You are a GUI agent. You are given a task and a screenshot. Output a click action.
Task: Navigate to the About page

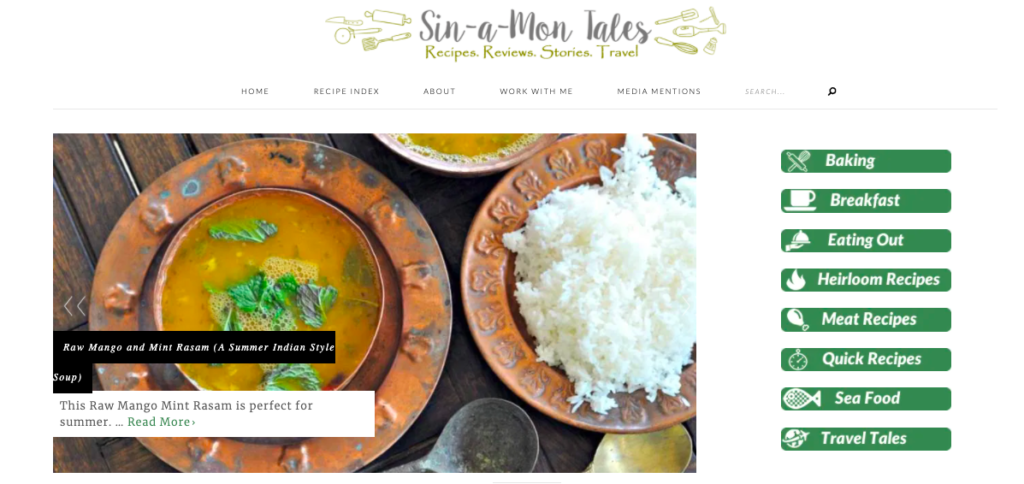point(439,91)
